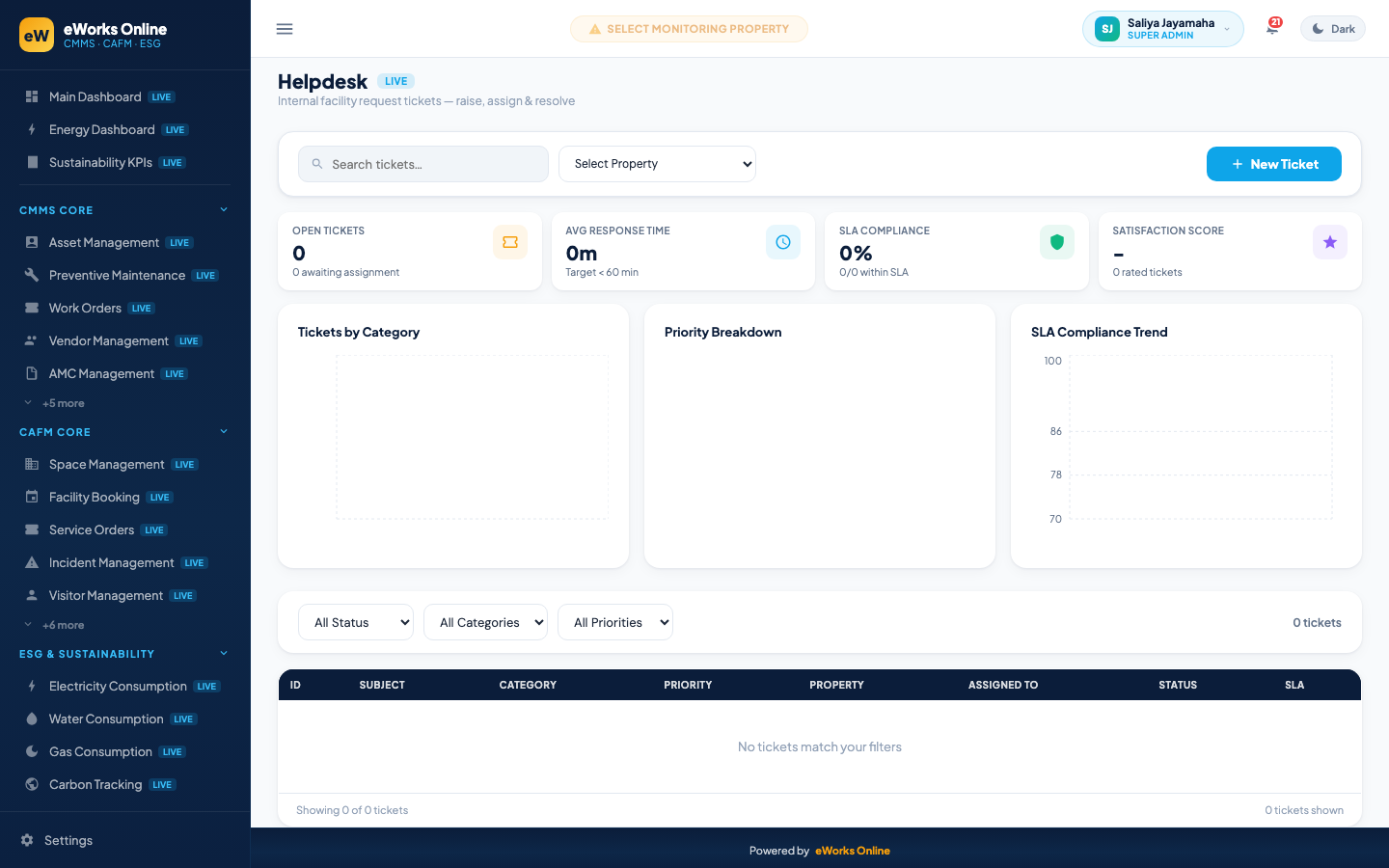Click the Asset Management icon
Viewport: 1389px width, 868px height.
pos(32,242)
